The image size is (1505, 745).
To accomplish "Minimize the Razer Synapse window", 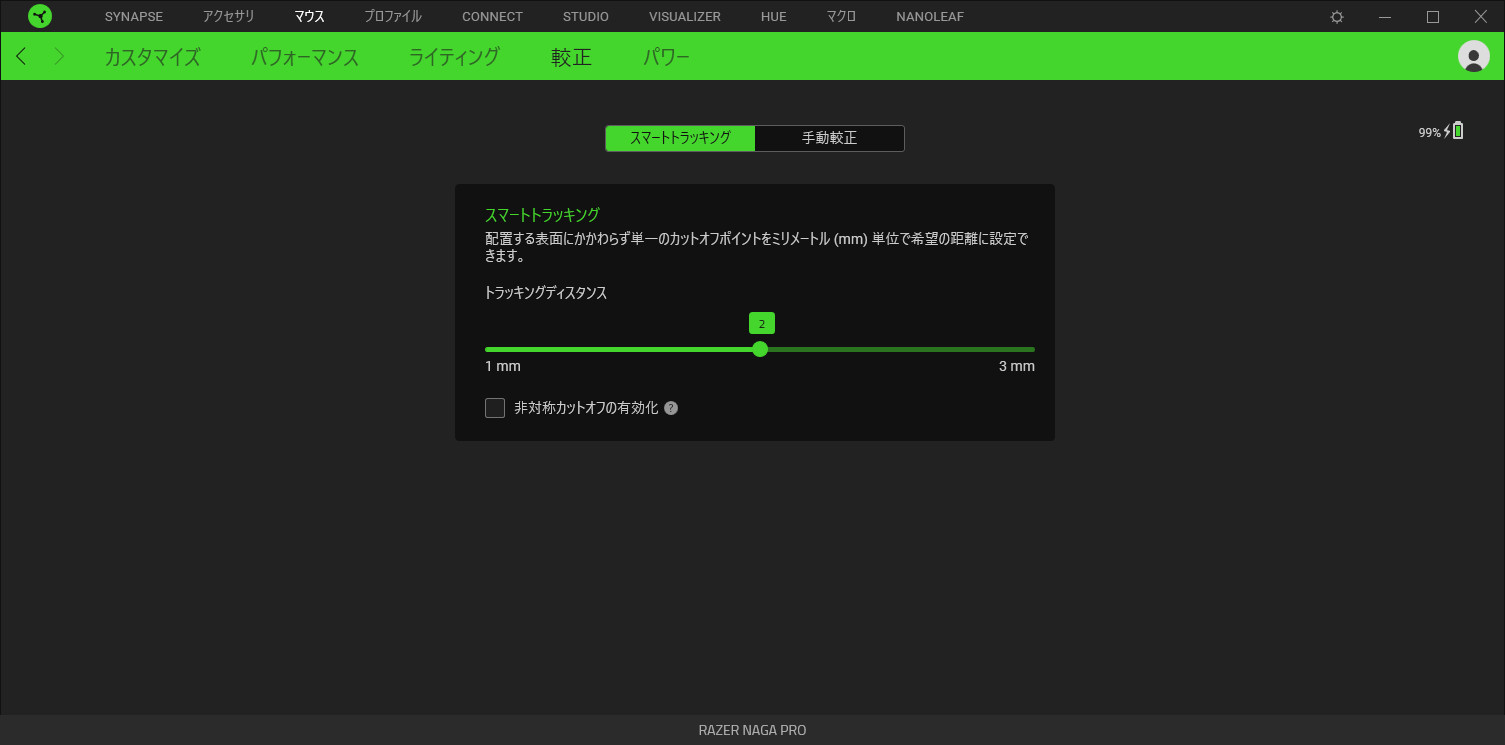I will pos(1385,17).
